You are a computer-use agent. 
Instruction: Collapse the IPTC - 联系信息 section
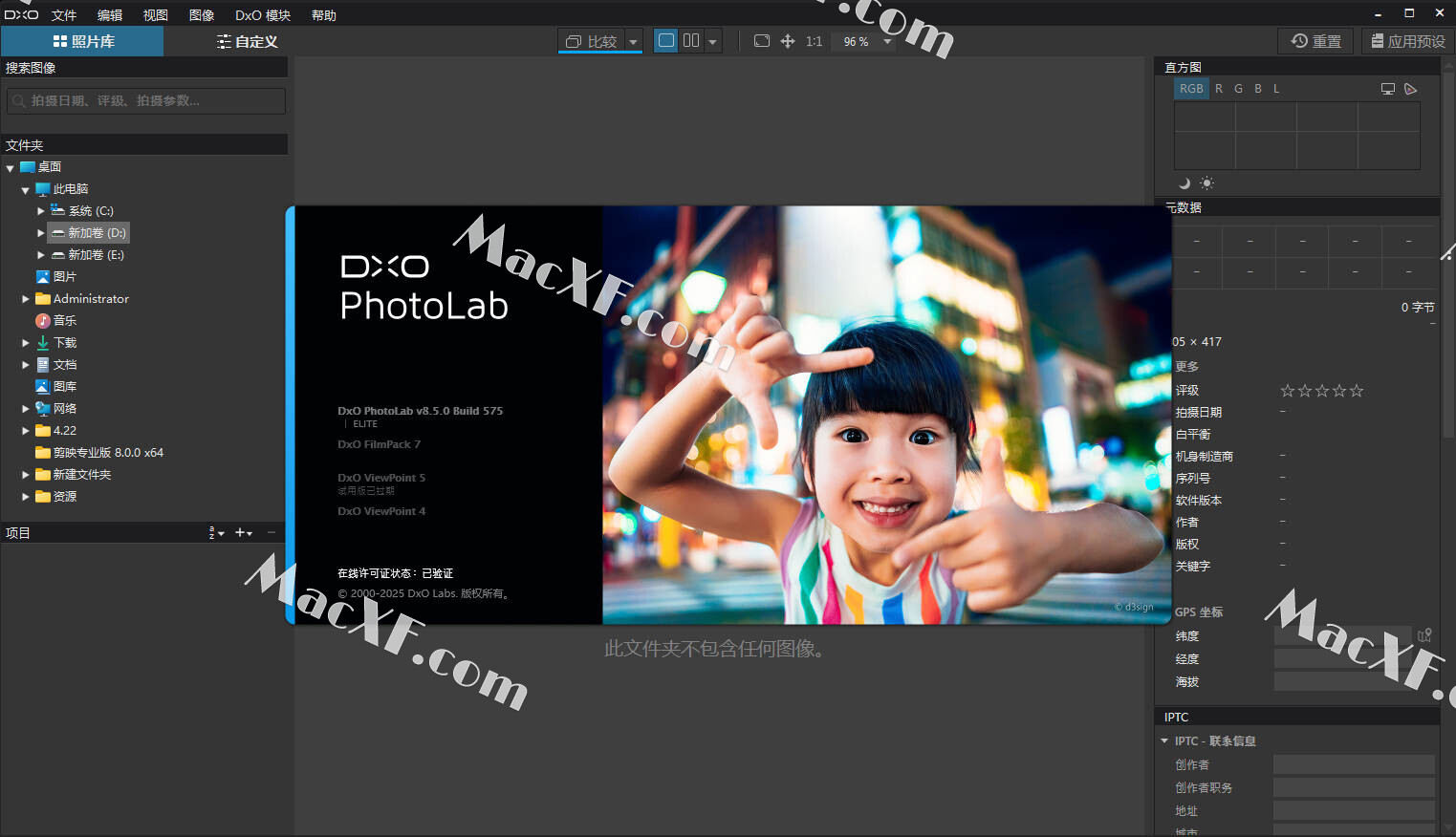1164,740
